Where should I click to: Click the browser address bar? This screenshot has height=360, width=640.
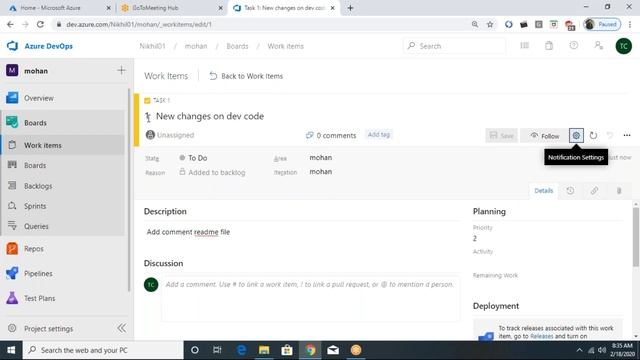click(261, 24)
